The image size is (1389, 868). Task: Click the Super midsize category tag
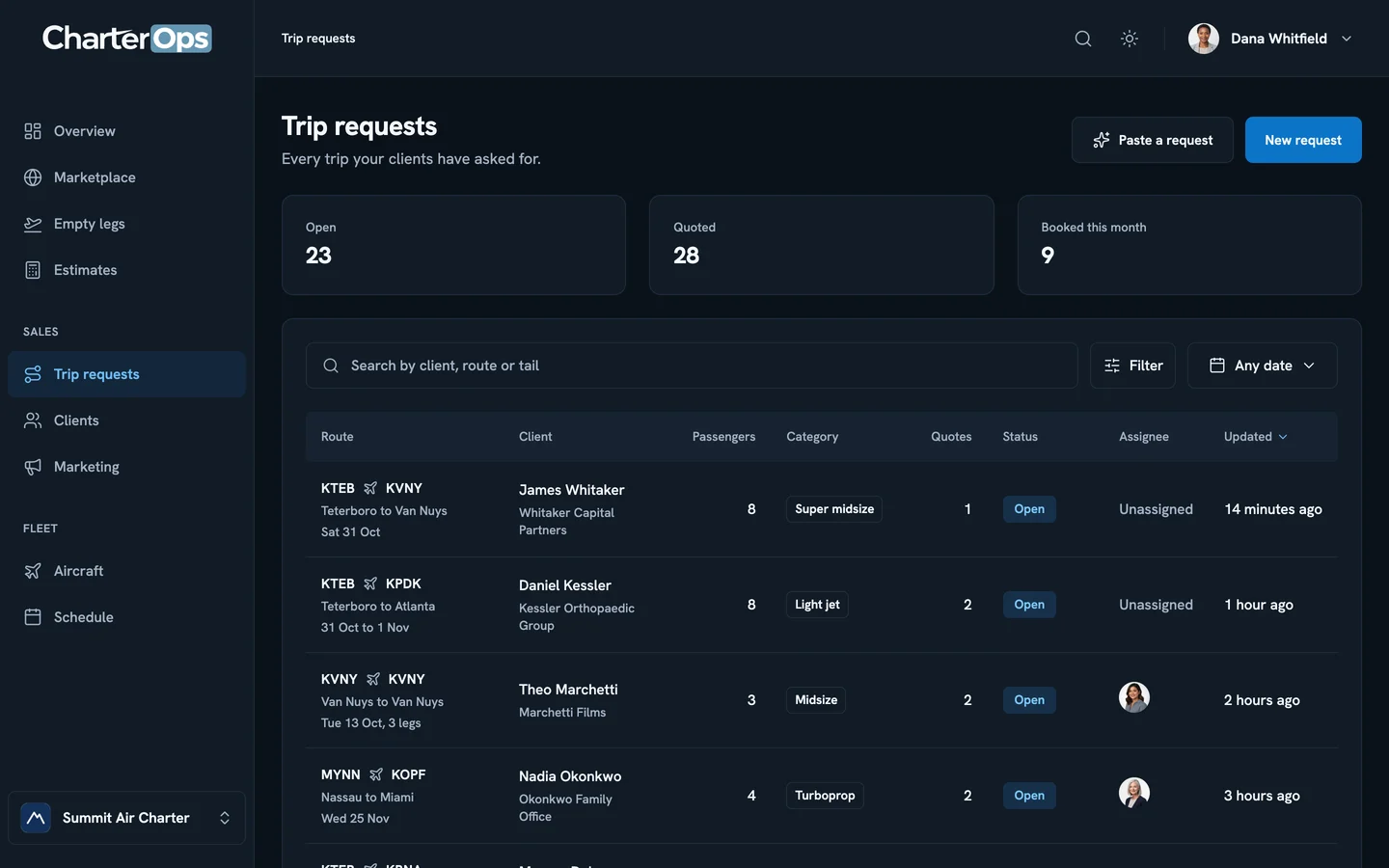click(834, 509)
